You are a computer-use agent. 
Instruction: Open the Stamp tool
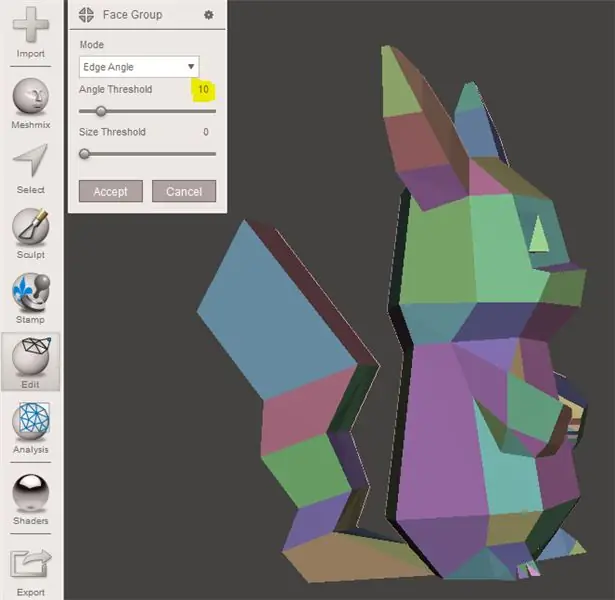coord(31,291)
